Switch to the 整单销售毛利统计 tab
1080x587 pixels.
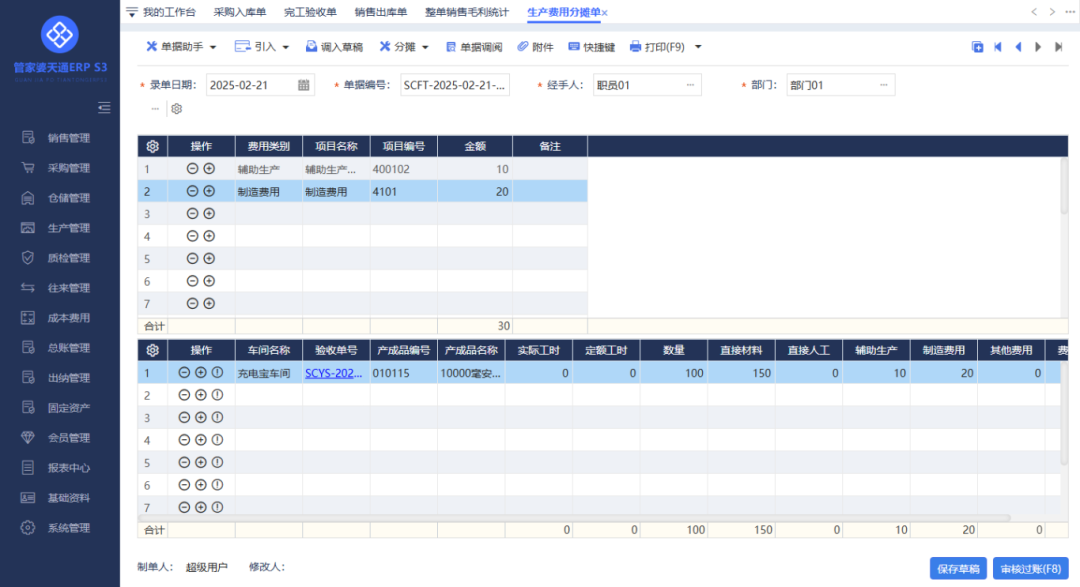pyautogui.click(x=467, y=12)
